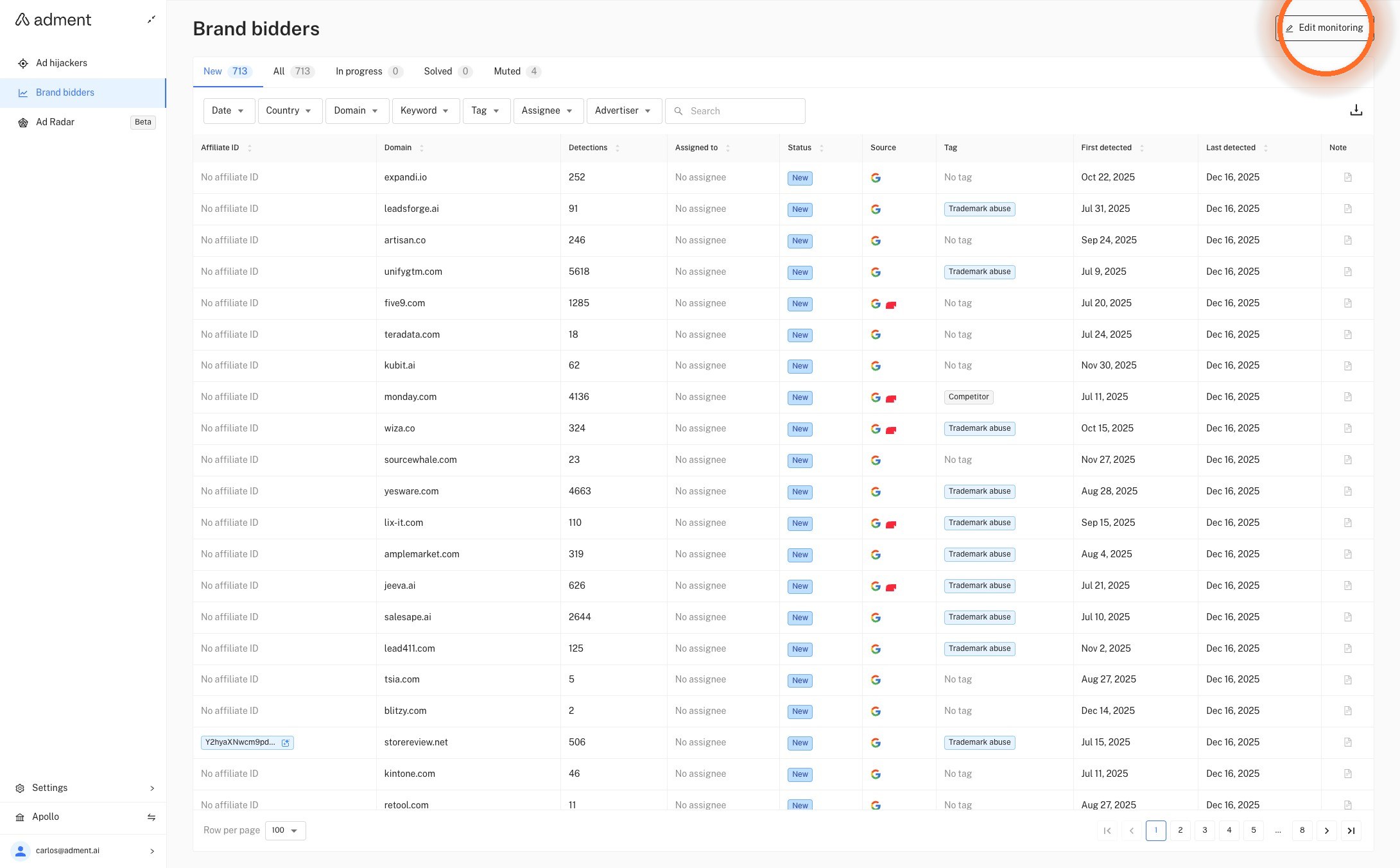Open the Date filter dropdown
Screen dimensions: 1400x868
[x=229, y=110]
